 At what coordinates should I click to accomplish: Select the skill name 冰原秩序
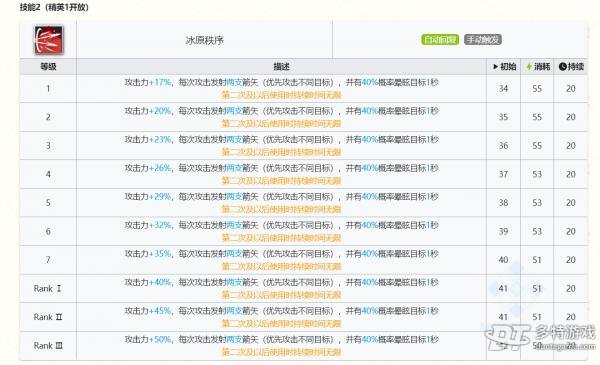pos(204,40)
